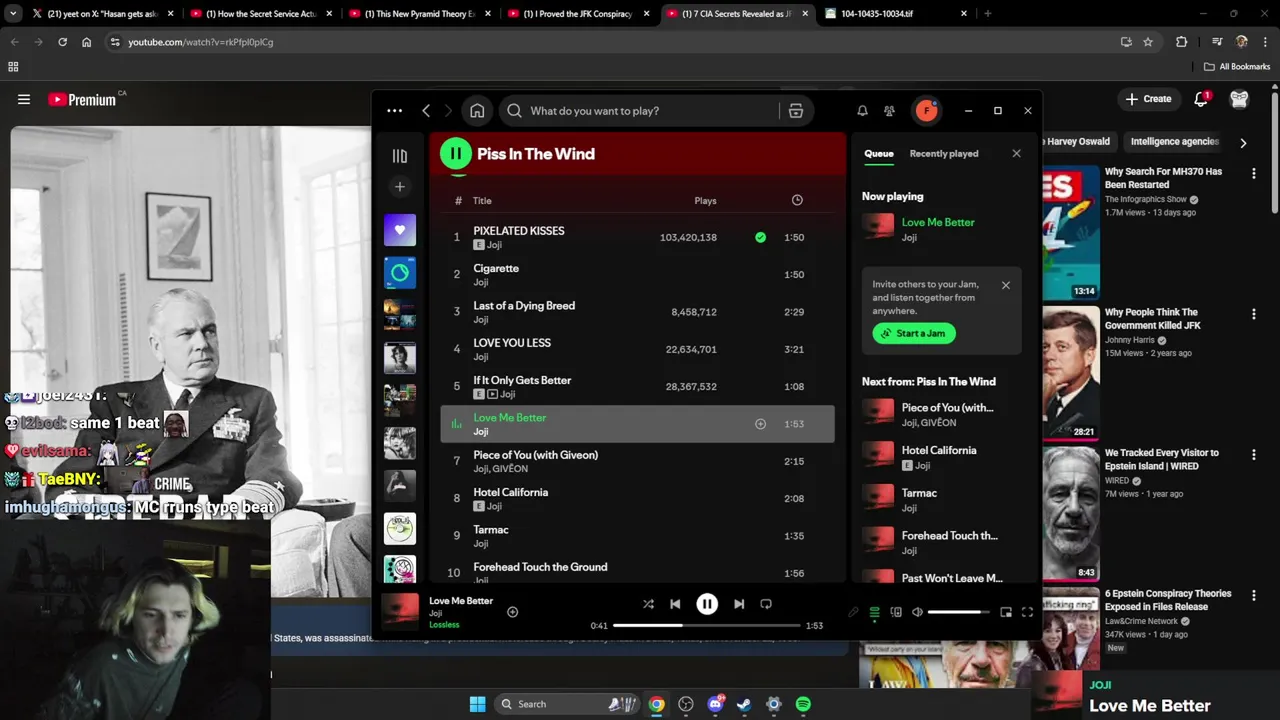Open more options for JFK video

tap(1254, 314)
